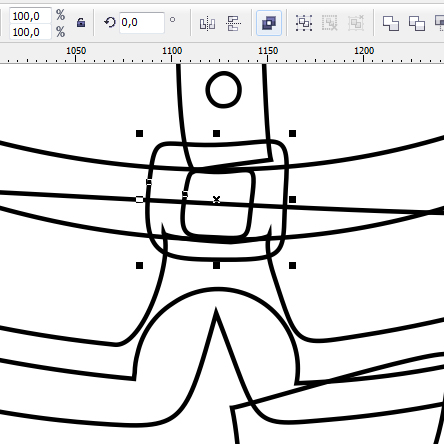Click the angle of rotation field
The image size is (444, 444).
click(x=142, y=23)
